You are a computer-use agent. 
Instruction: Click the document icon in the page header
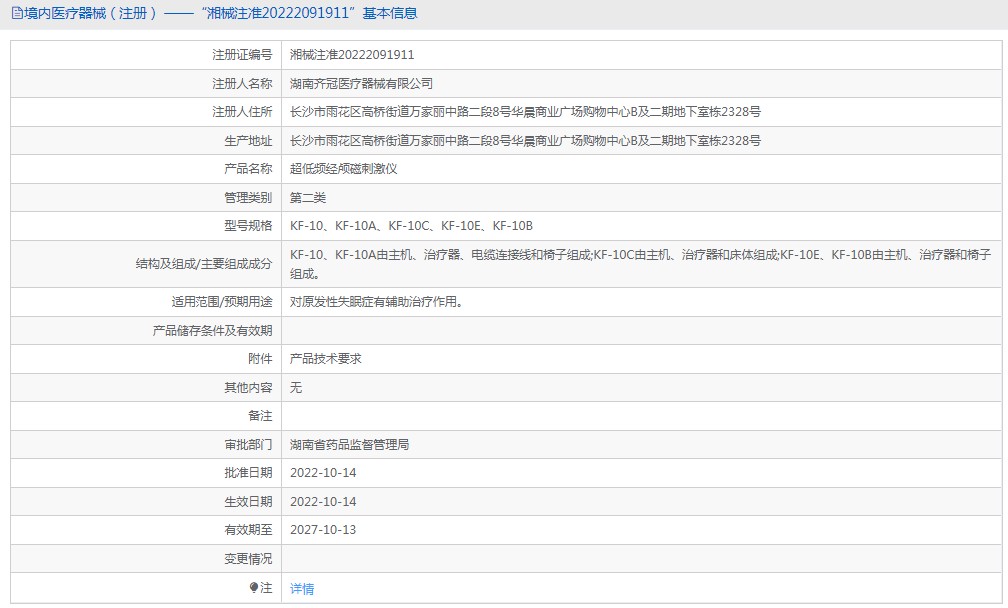point(17,14)
